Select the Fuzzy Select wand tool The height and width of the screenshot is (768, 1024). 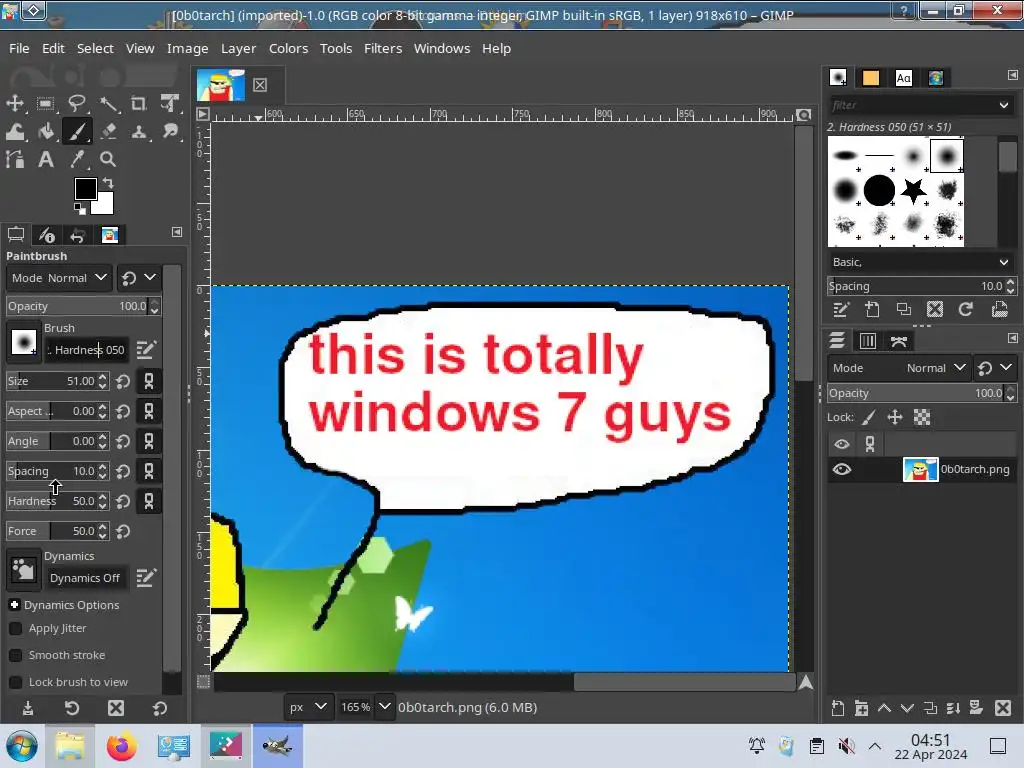point(108,103)
